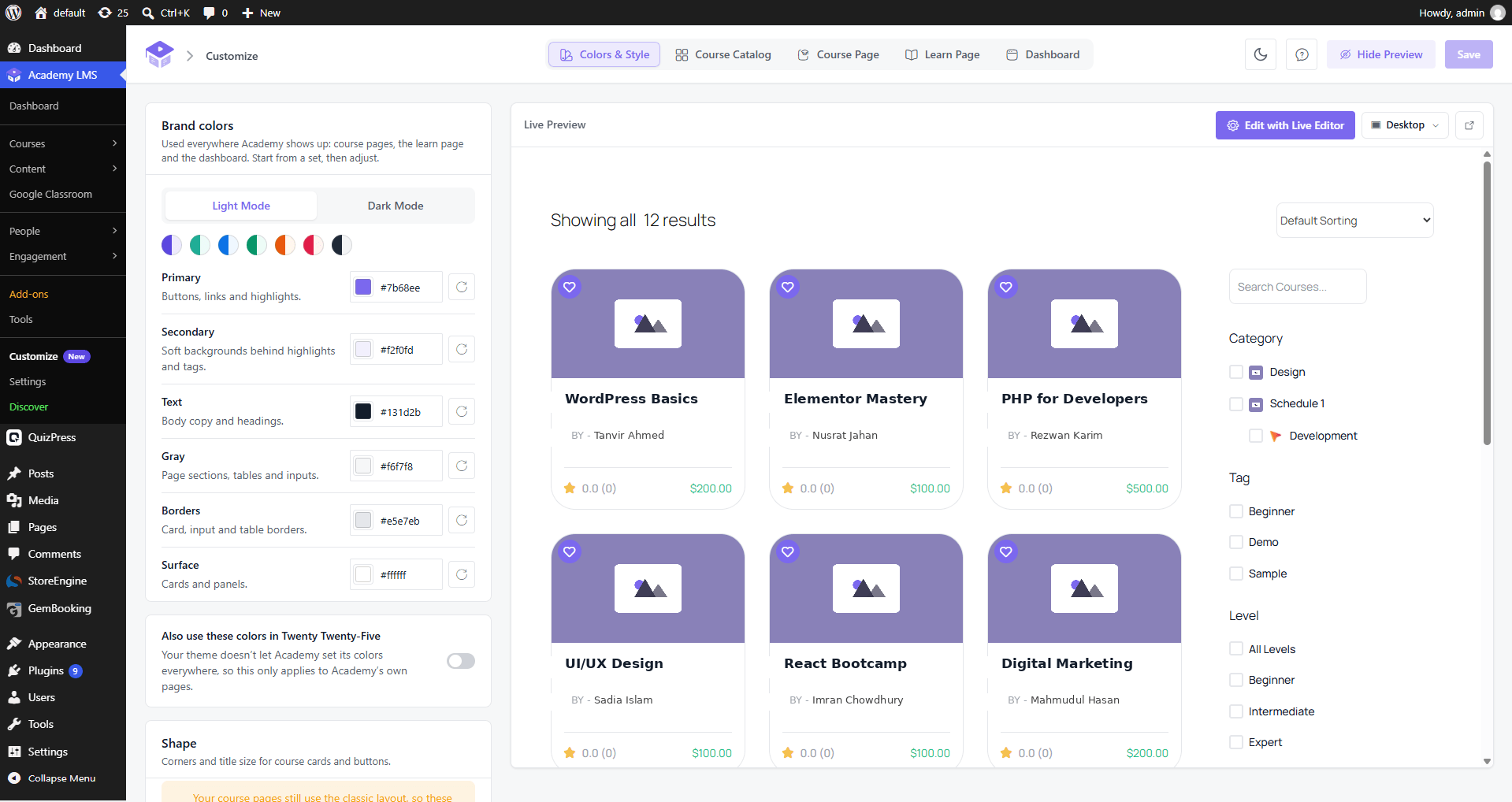Click New in the admin bar
The image size is (1512, 802).
tap(261, 13)
